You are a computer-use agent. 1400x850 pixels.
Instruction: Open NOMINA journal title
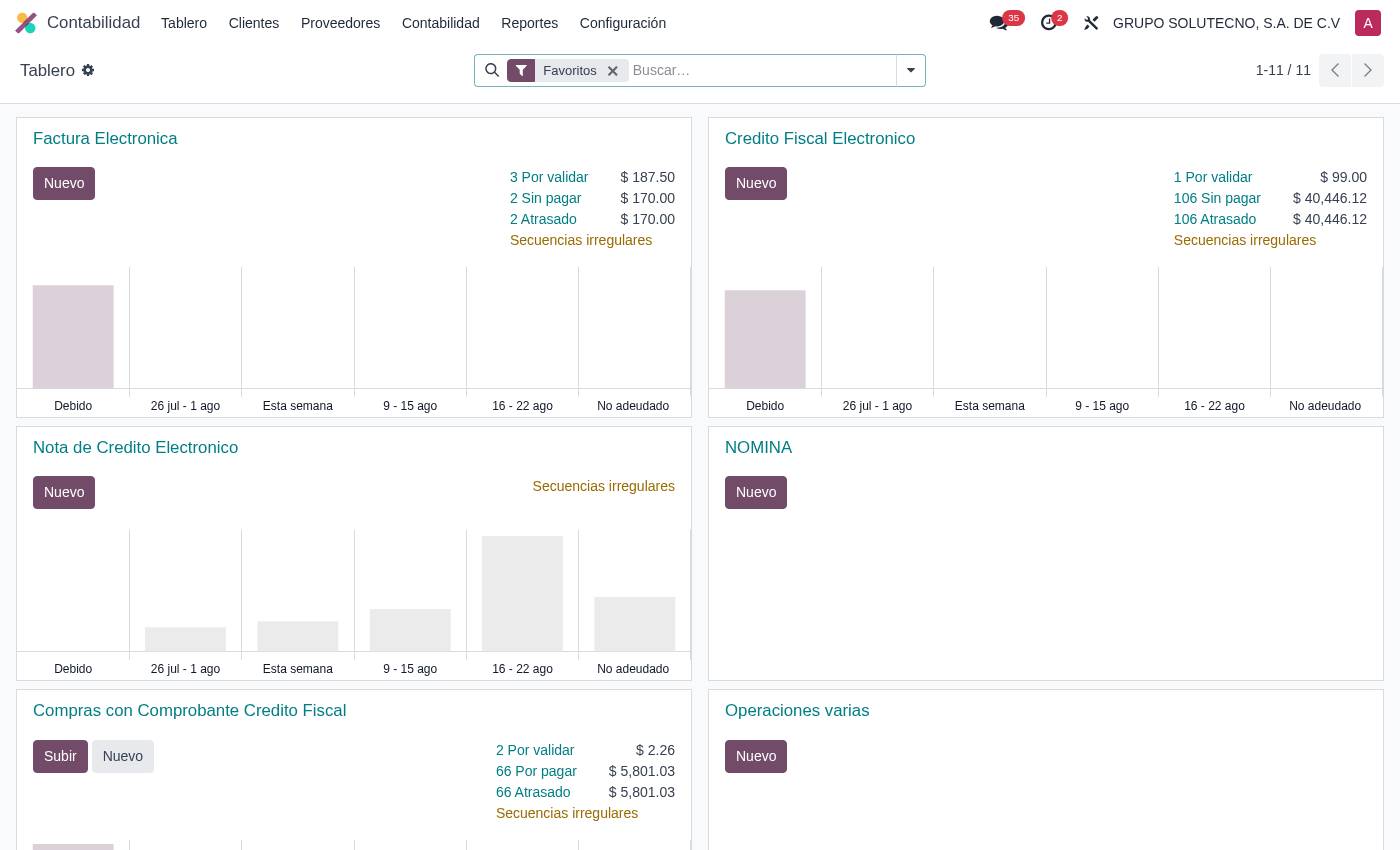coord(758,447)
